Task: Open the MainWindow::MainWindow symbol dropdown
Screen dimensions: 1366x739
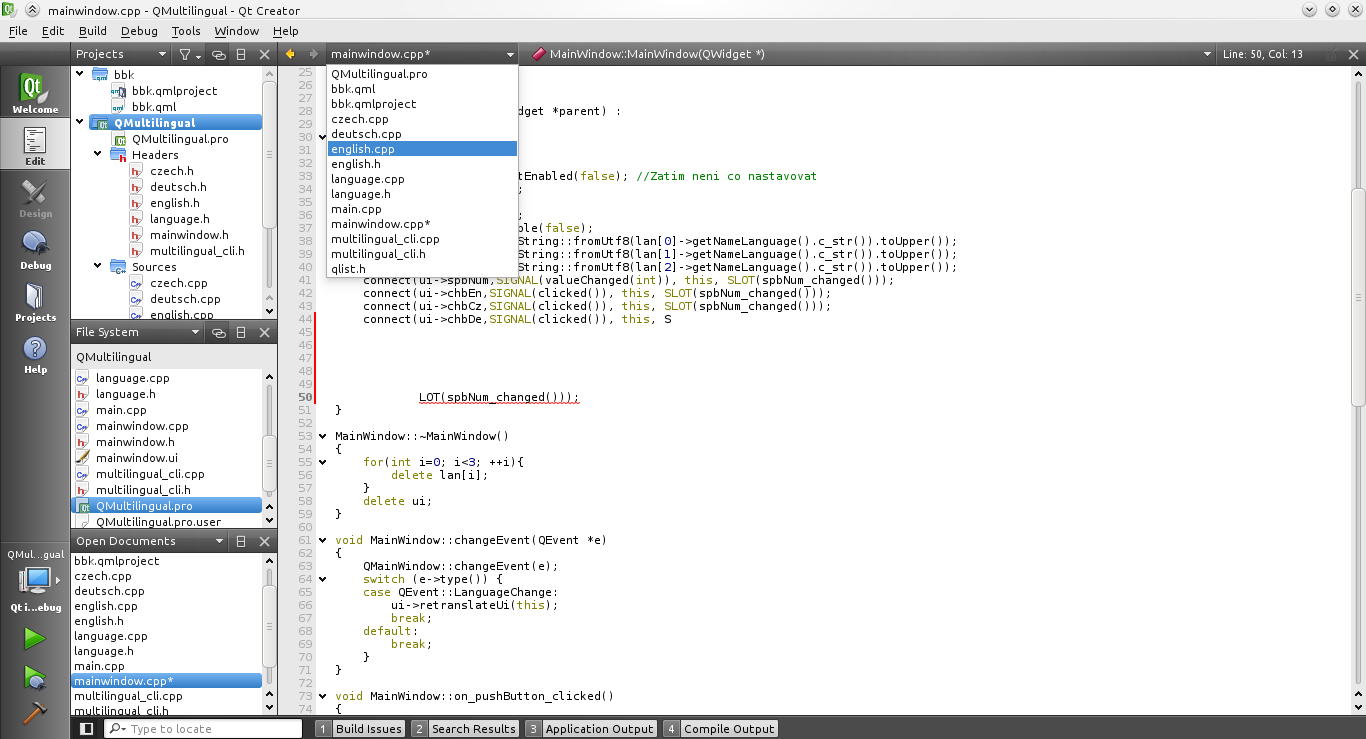Action: pyautogui.click(x=872, y=54)
